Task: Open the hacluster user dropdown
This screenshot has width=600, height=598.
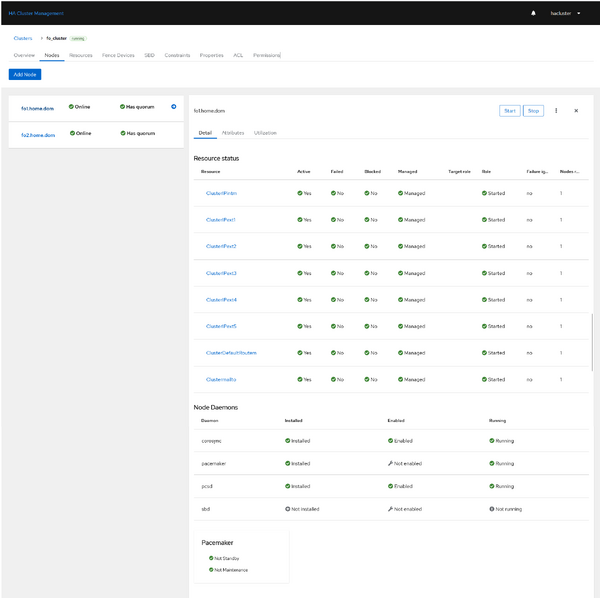Action: click(x=565, y=13)
